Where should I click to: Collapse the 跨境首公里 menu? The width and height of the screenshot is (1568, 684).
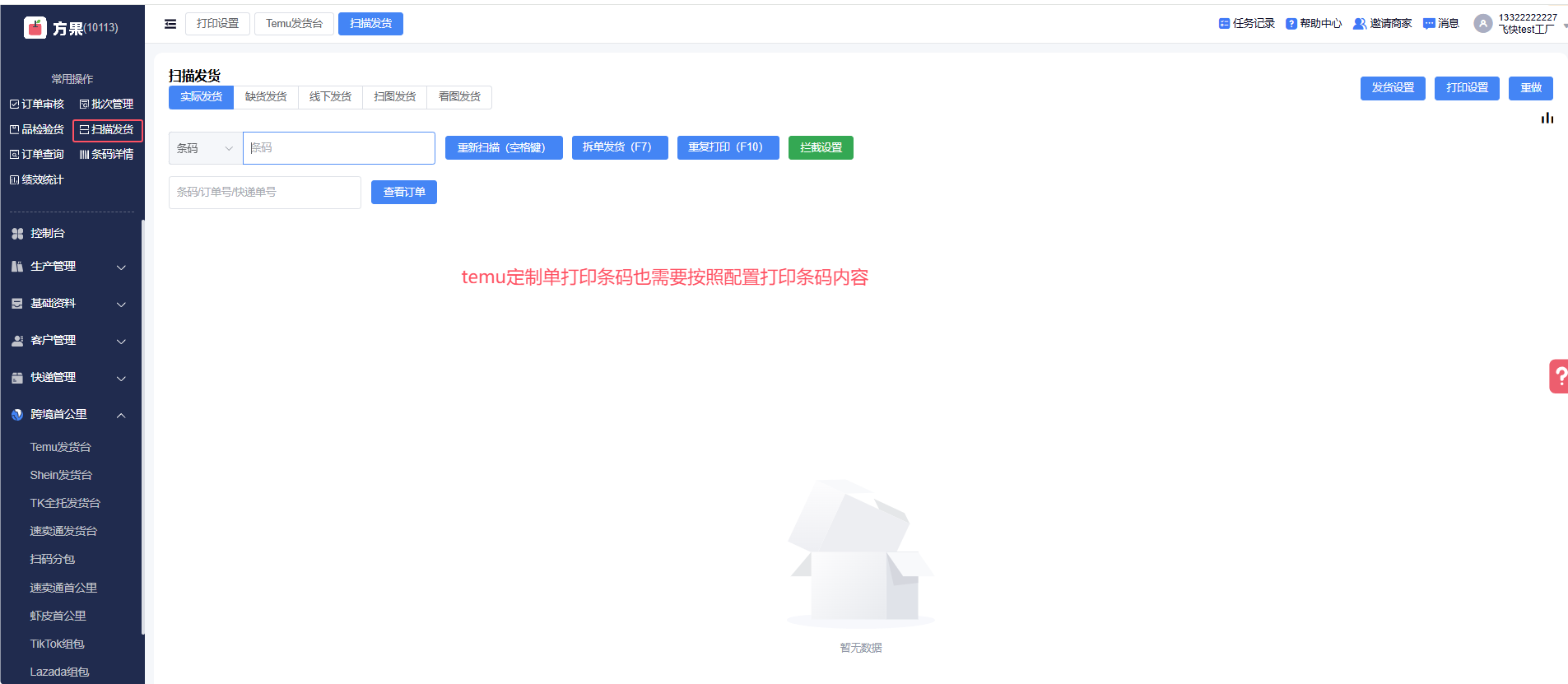tap(71, 415)
